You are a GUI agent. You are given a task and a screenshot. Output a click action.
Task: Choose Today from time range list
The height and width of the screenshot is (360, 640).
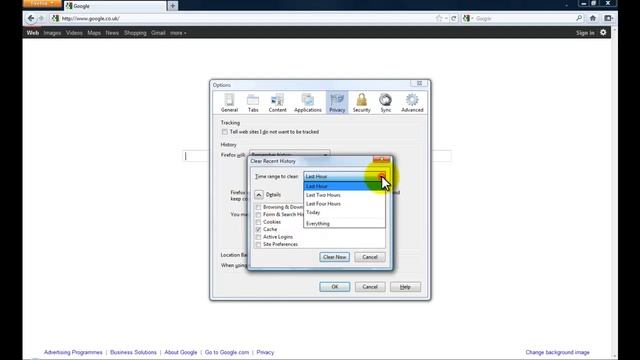344,213
